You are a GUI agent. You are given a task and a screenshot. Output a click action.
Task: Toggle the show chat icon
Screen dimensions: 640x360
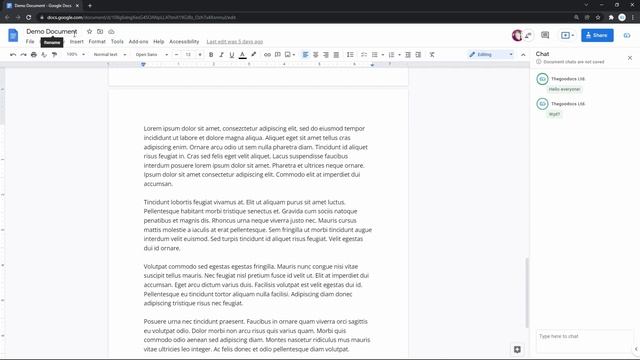[528, 36]
